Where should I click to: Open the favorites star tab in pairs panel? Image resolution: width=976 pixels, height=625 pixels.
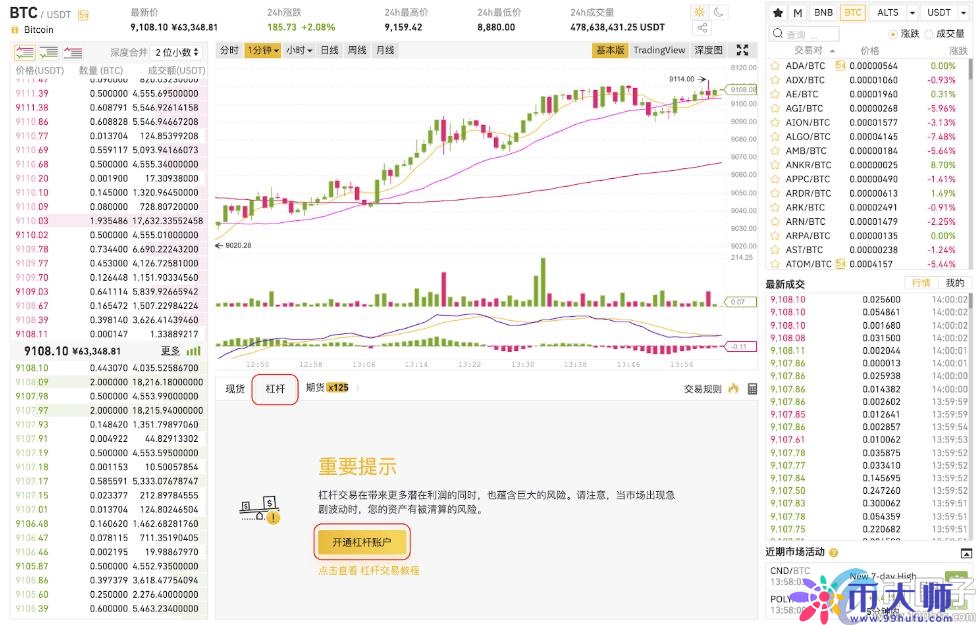(x=777, y=12)
